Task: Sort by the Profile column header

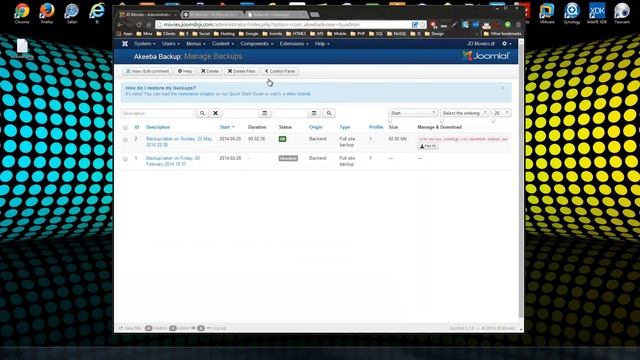Action: pos(376,127)
